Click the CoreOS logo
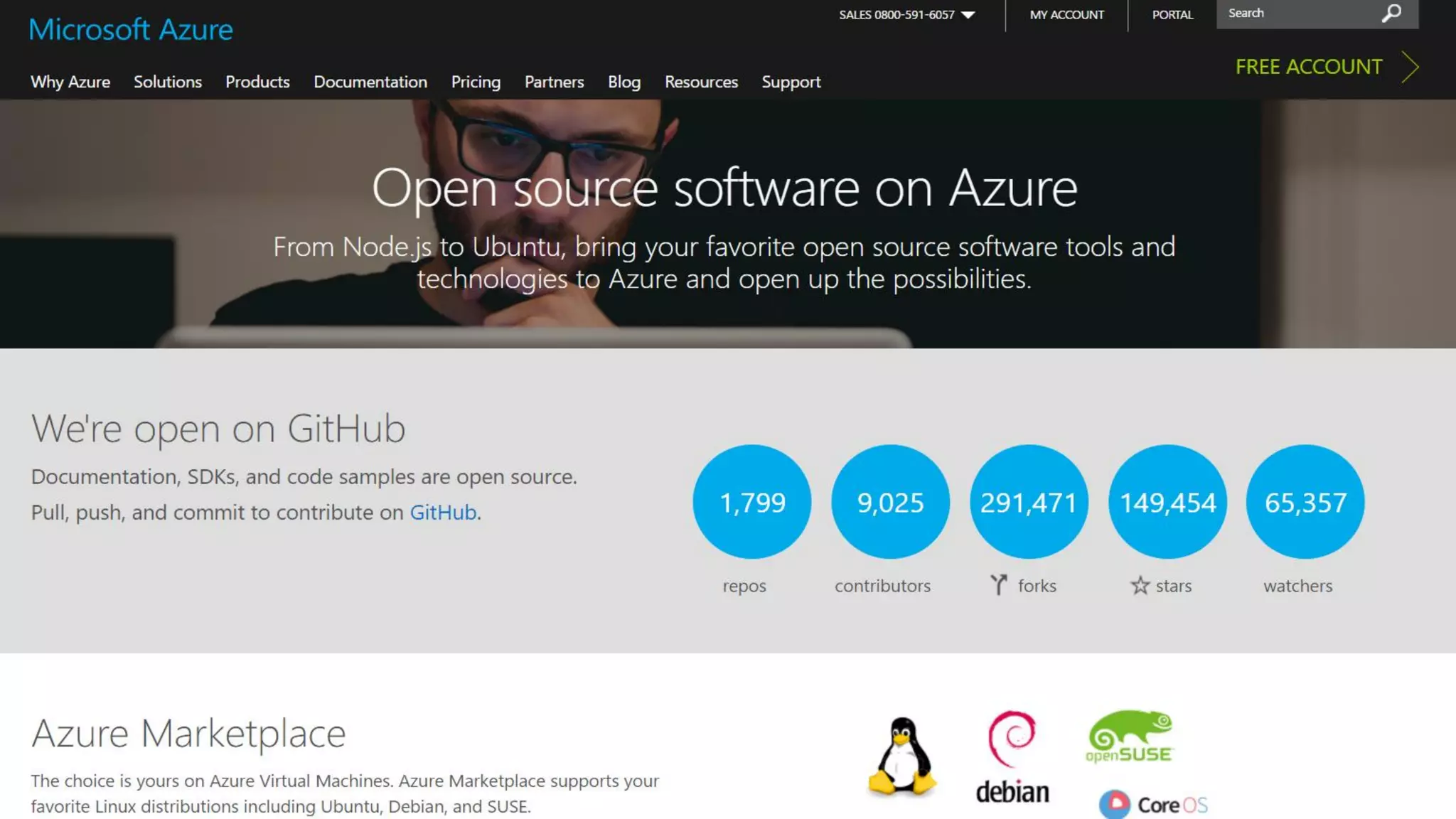Image resolution: width=1456 pixels, height=819 pixels. [x=1153, y=804]
